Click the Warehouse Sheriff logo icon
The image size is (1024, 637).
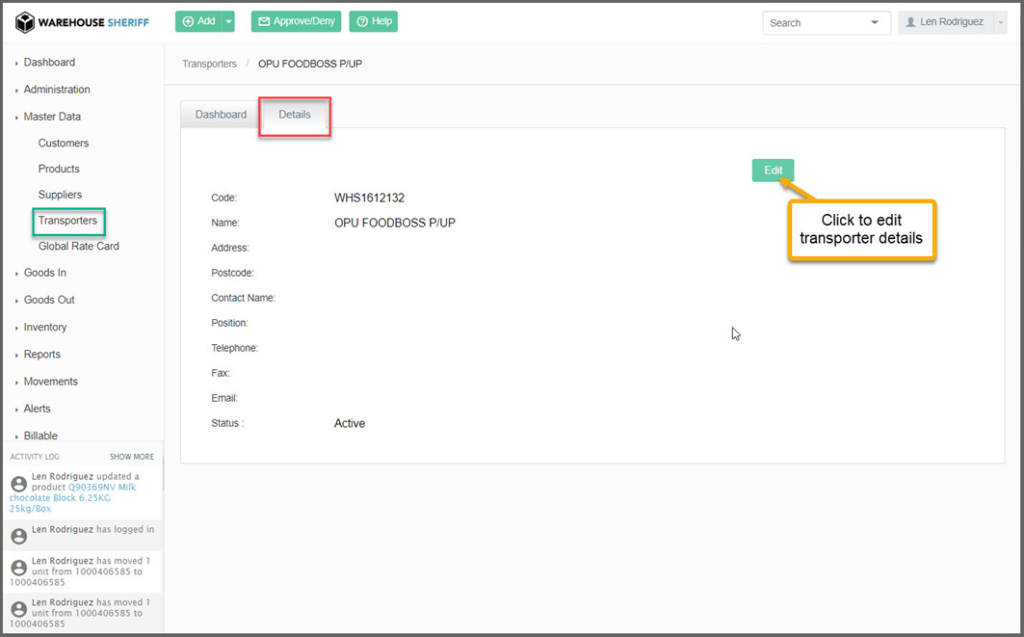coord(25,22)
